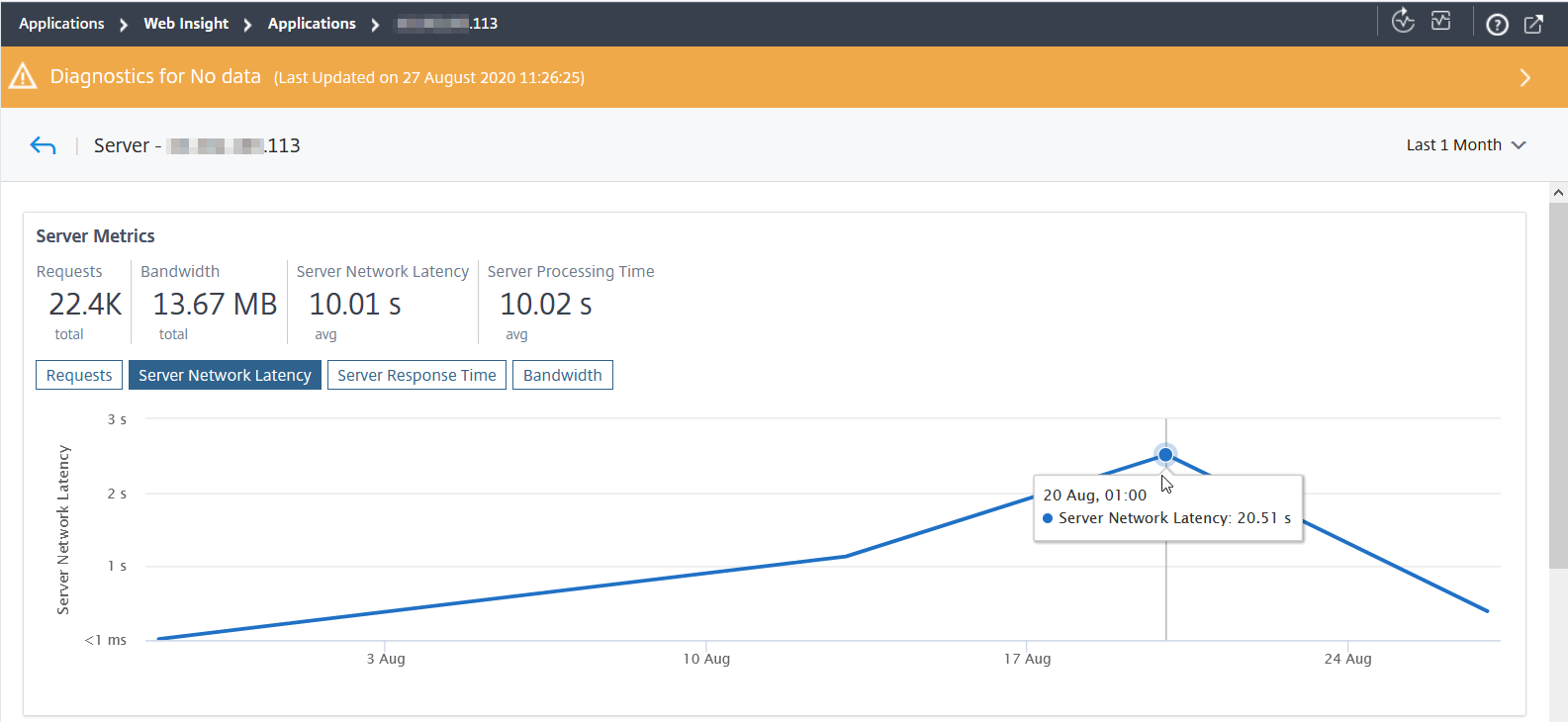Show the Server Response Time chart
This screenshot has height=722, width=1568.
416,375
